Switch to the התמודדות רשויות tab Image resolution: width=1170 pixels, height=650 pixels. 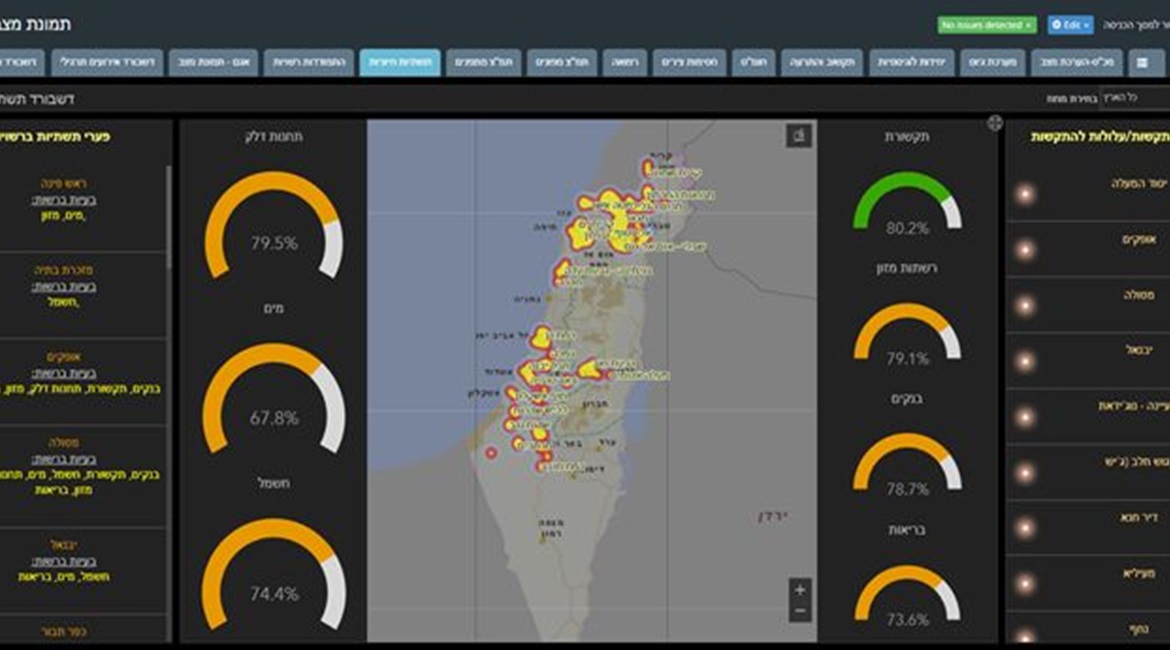click(x=308, y=63)
